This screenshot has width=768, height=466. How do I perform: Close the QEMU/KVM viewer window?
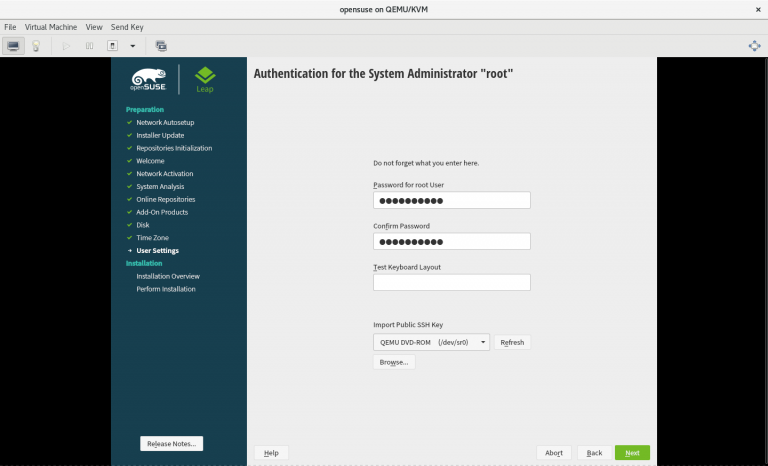tap(758, 9)
